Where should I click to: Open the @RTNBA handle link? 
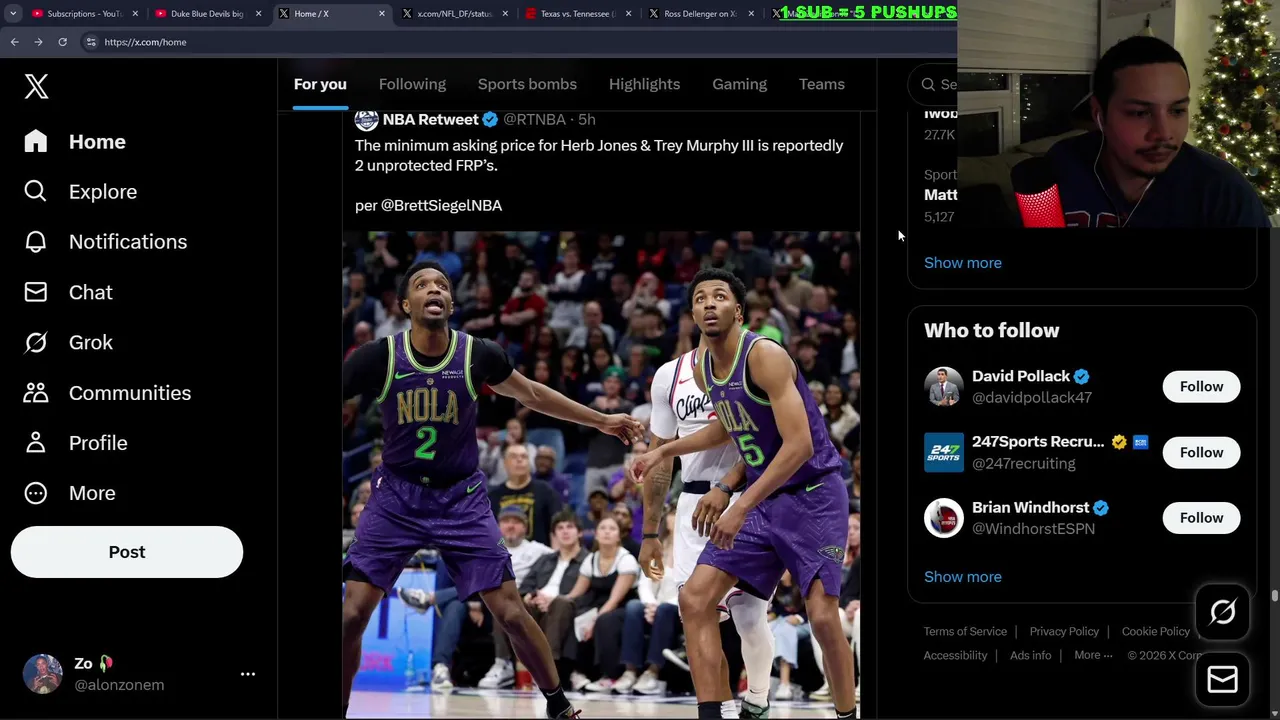(x=534, y=119)
